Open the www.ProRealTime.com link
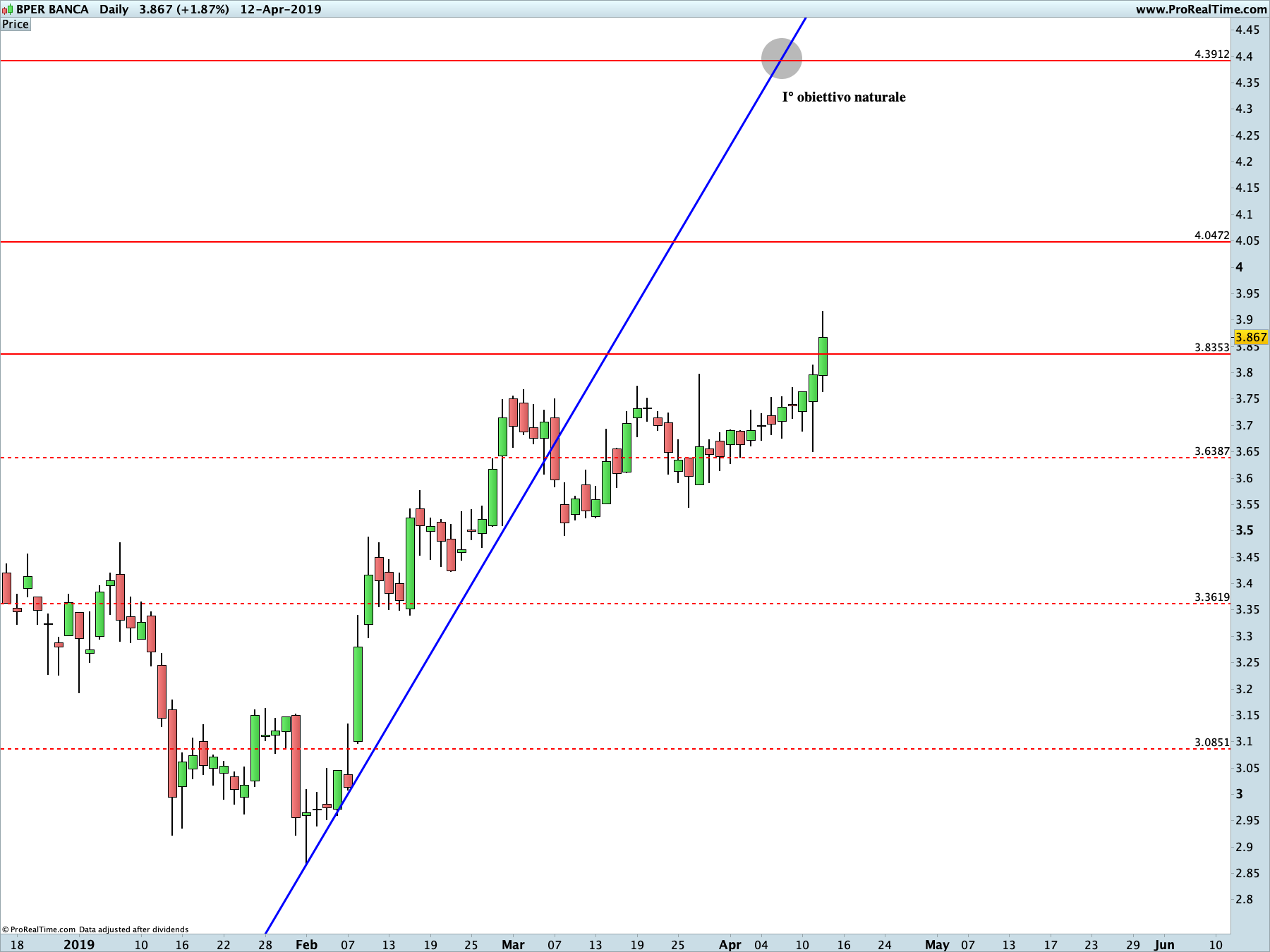Image resolution: width=1270 pixels, height=952 pixels. pos(1201,9)
